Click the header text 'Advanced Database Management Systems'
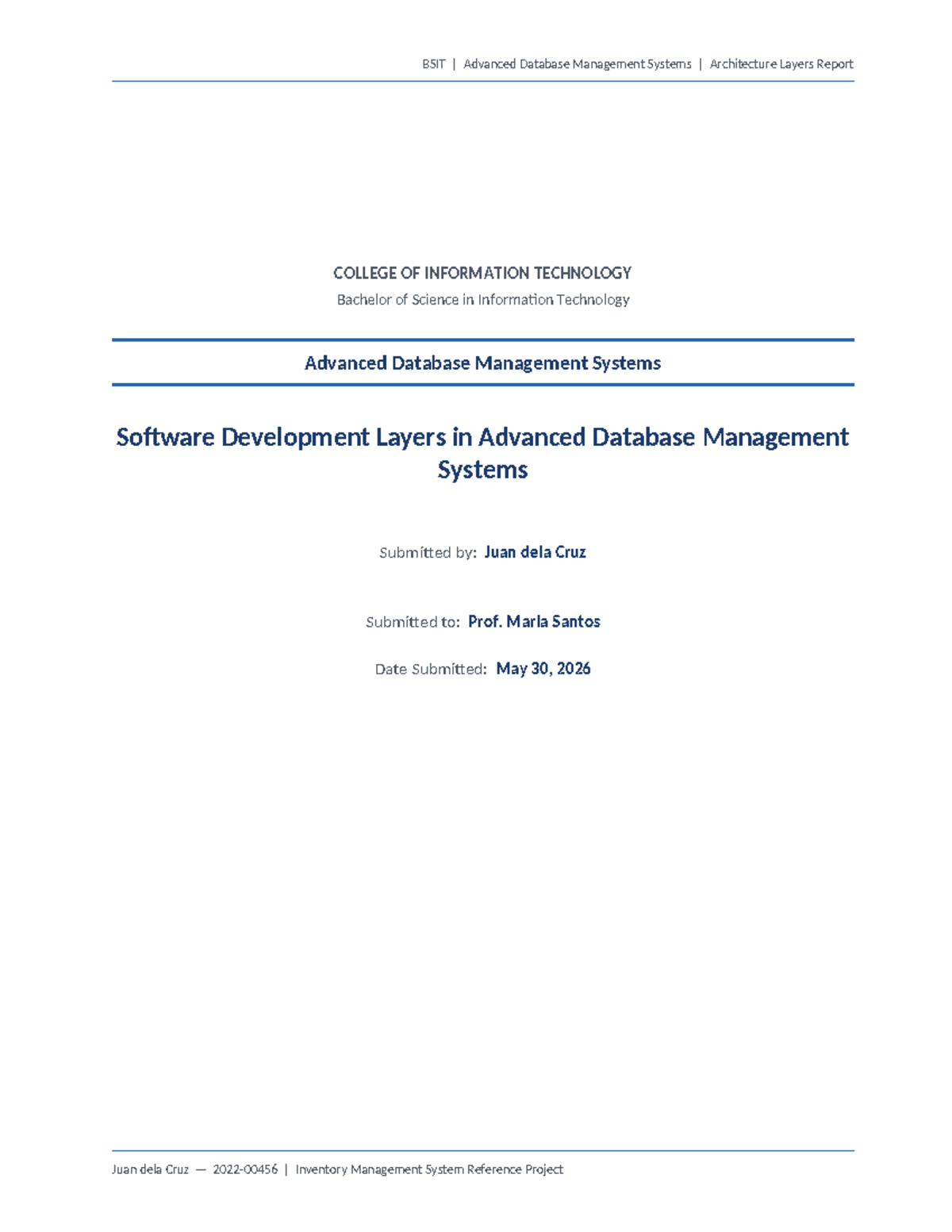Viewport: 952px width, 1232px height. 578,64
